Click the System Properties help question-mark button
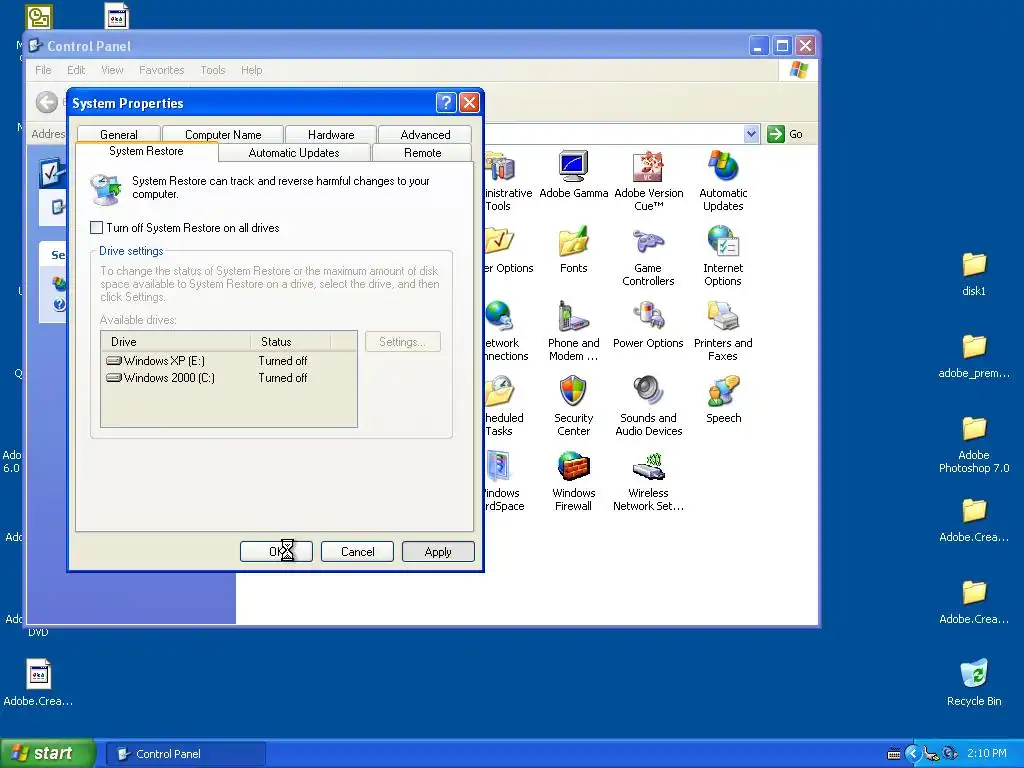This screenshot has width=1024, height=768. [x=445, y=103]
